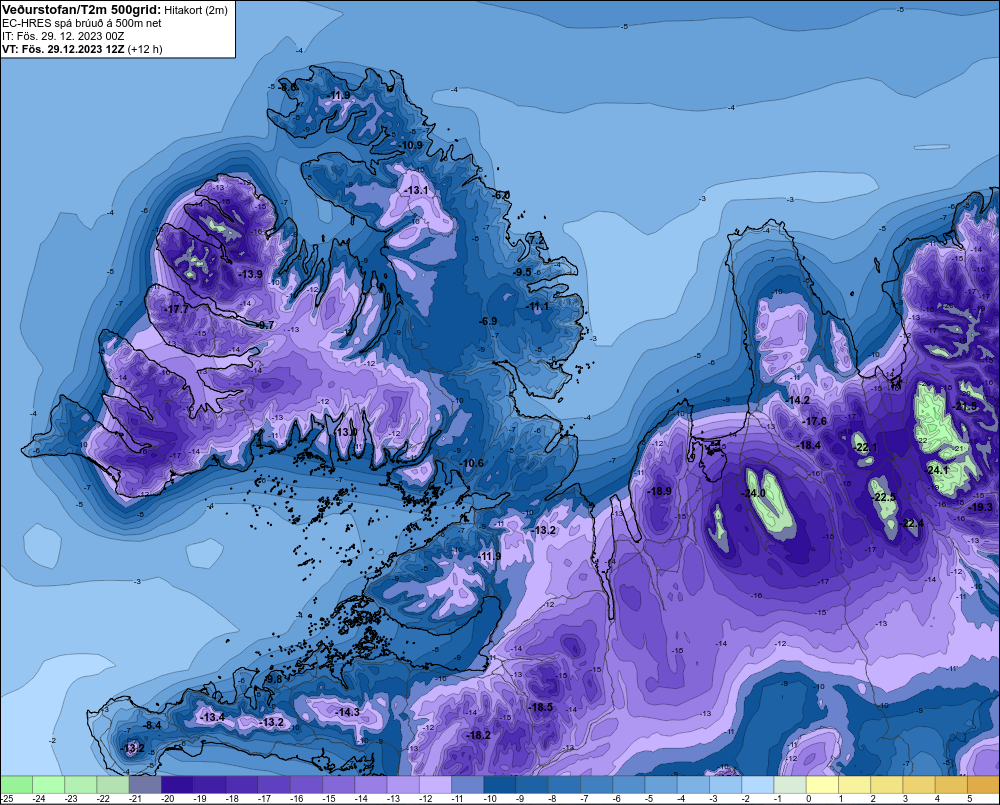The image size is (1000, 805).
Task: Click the -17.7 temperature label
Action: point(177,309)
